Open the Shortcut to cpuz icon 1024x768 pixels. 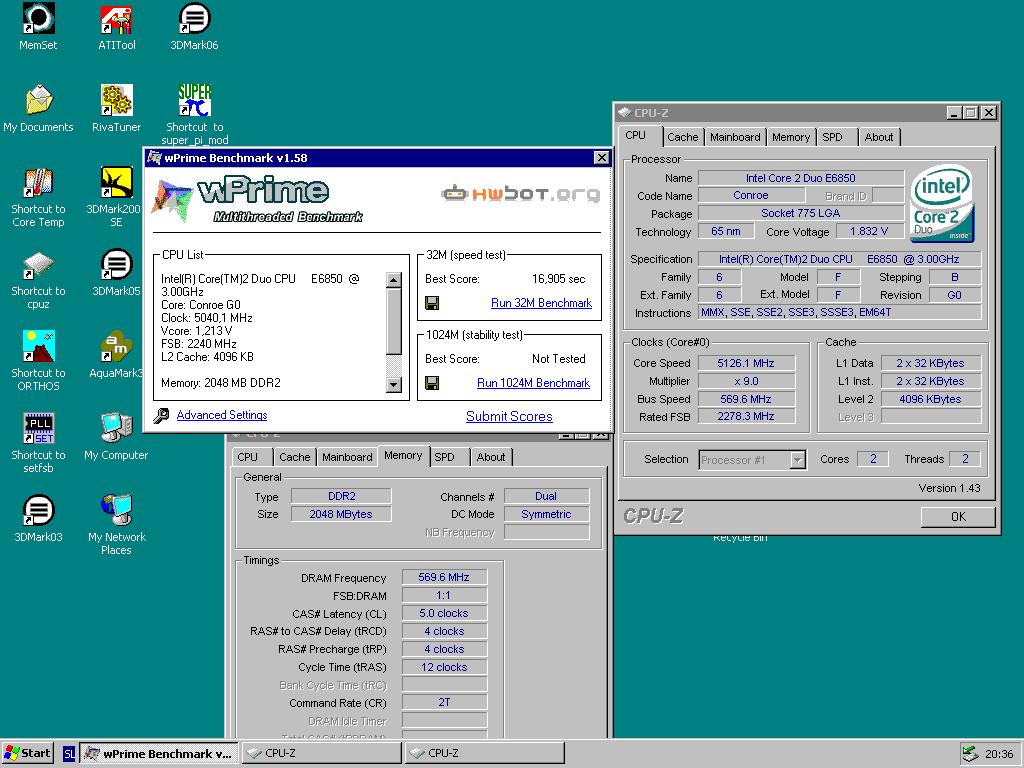point(38,264)
